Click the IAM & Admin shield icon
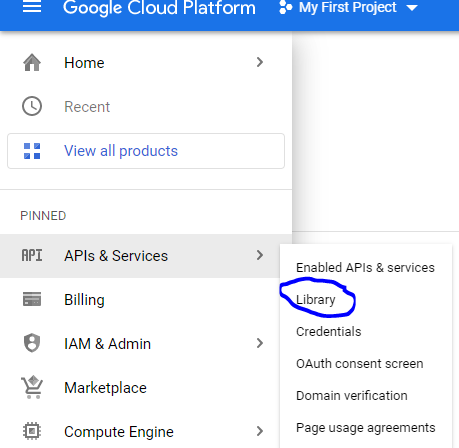This screenshot has width=459, height=448. 32,343
